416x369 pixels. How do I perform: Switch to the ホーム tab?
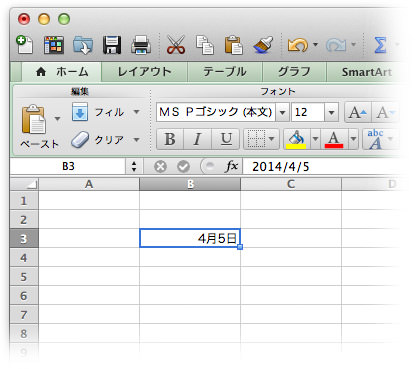click(x=62, y=72)
